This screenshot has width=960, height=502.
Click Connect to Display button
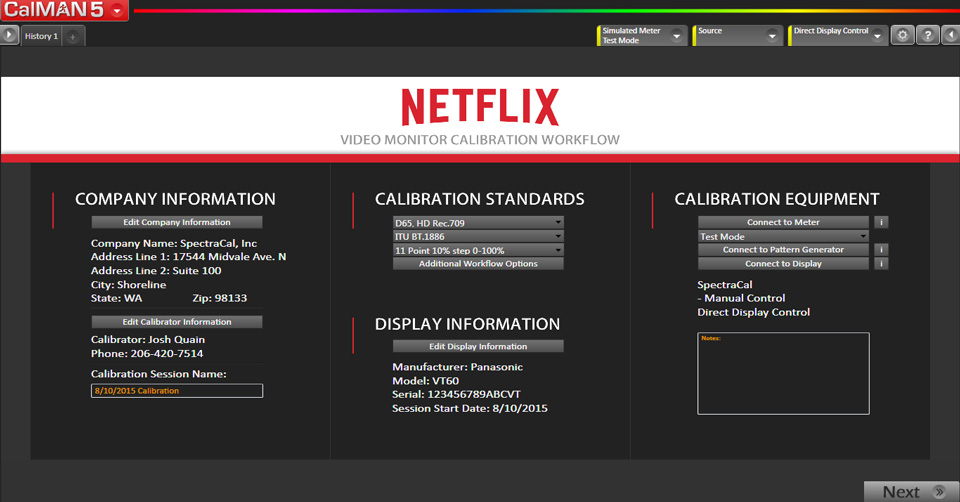783,264
